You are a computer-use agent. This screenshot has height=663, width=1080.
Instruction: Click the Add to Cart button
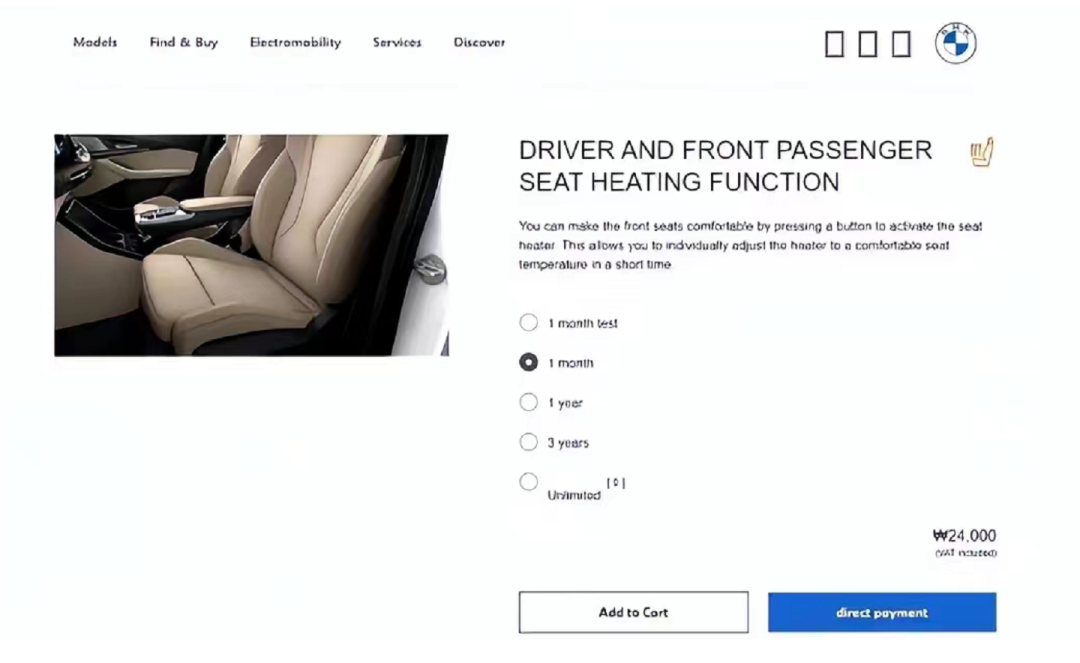click(634, 612)
